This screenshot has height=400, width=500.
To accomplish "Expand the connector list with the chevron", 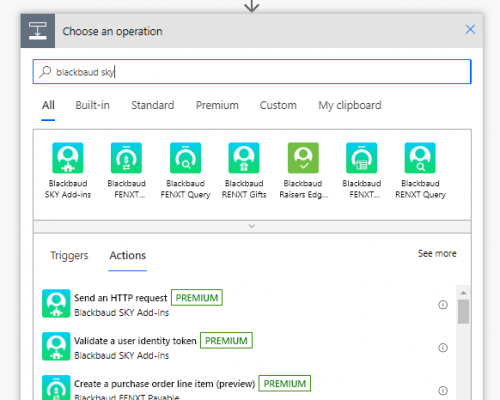I will 252,226.
